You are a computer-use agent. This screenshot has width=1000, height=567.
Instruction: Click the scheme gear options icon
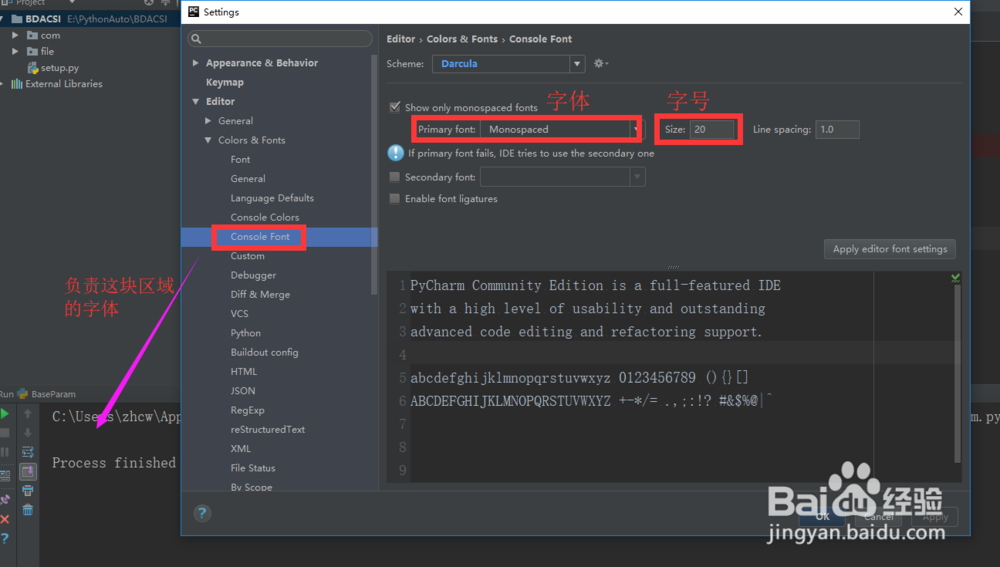point(600,63)
